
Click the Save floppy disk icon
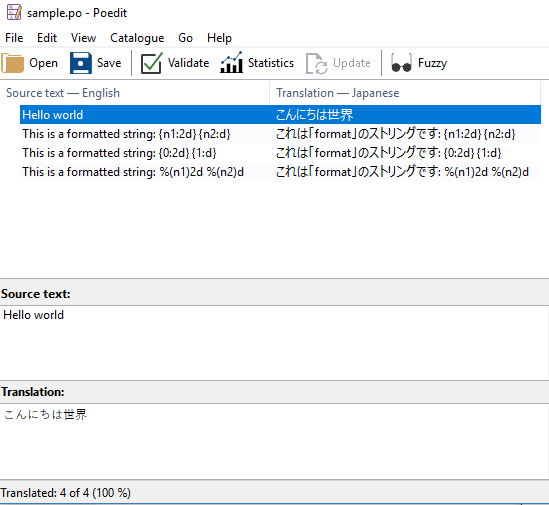click(x=81, y=63)
